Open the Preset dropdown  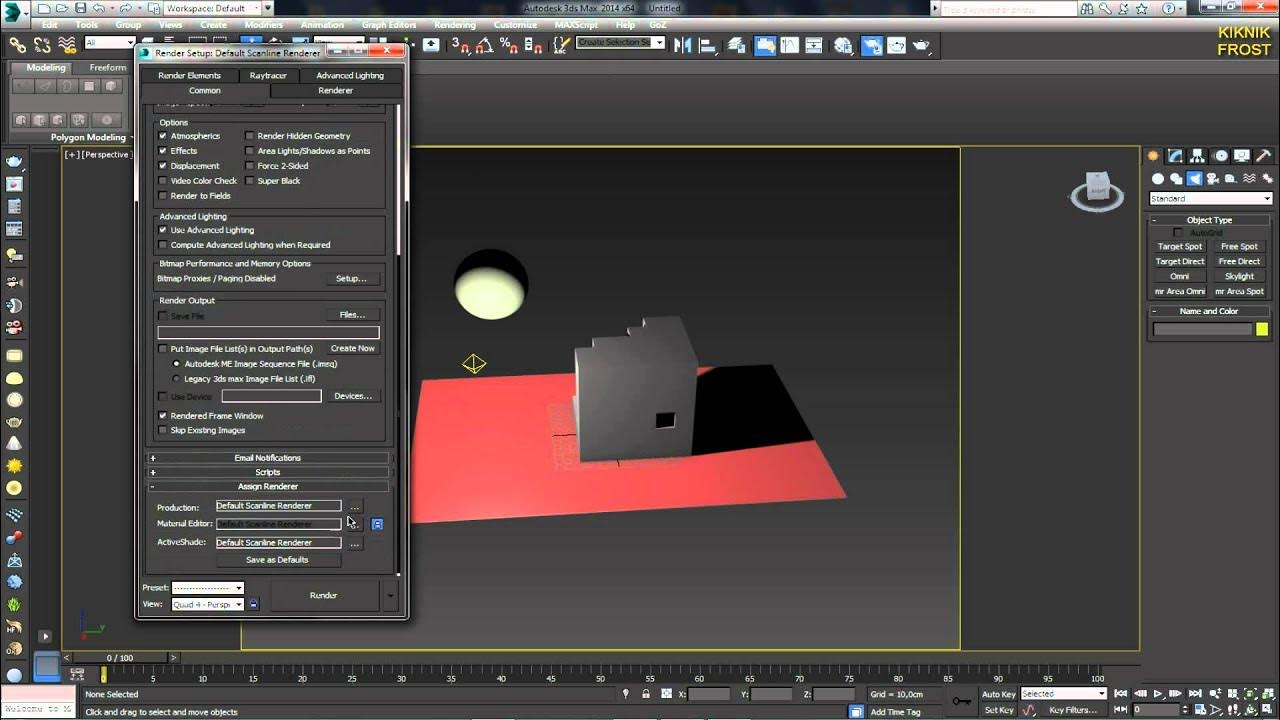(208, 588)
